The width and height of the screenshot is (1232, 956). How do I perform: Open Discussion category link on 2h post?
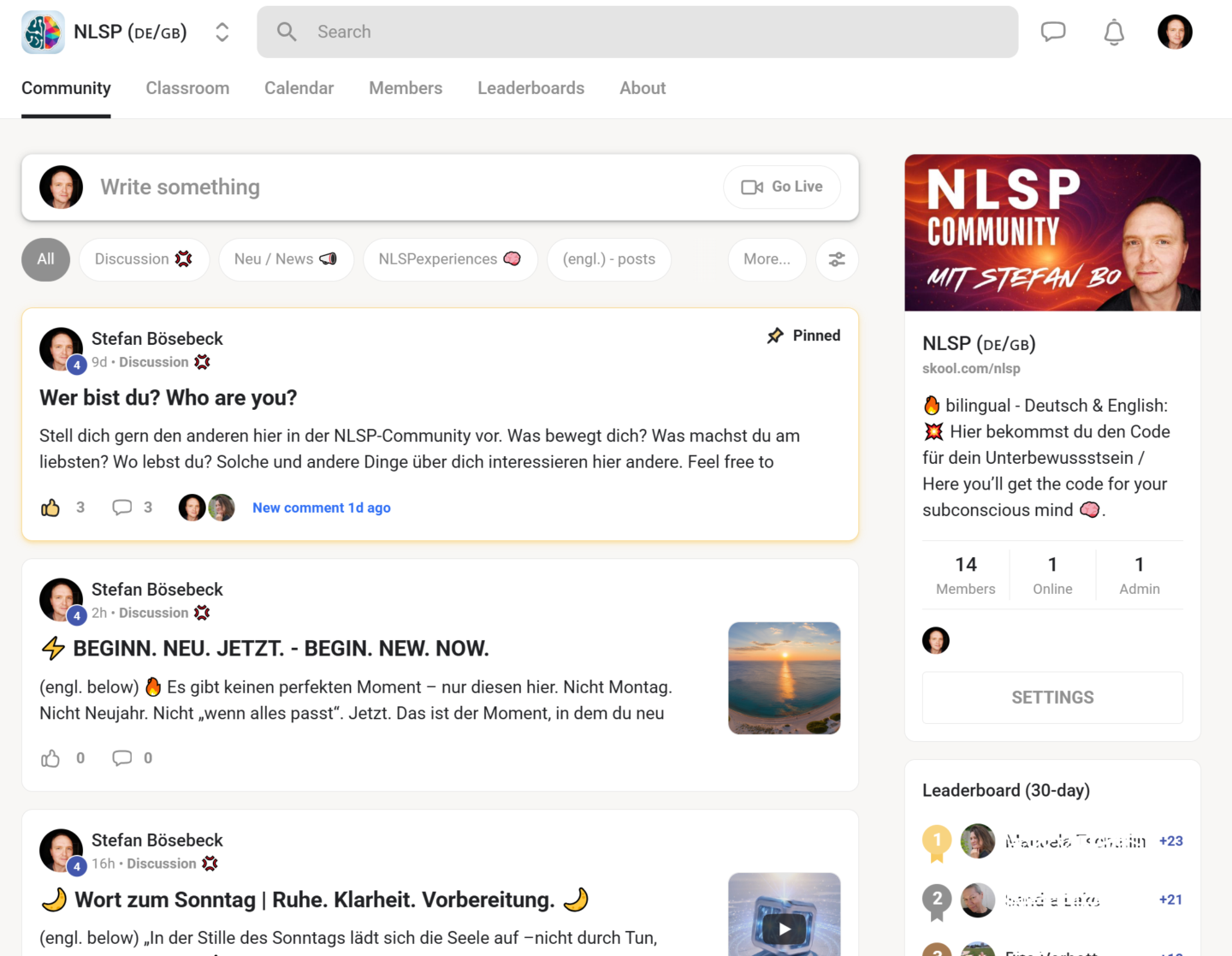[x=164, y=613]
